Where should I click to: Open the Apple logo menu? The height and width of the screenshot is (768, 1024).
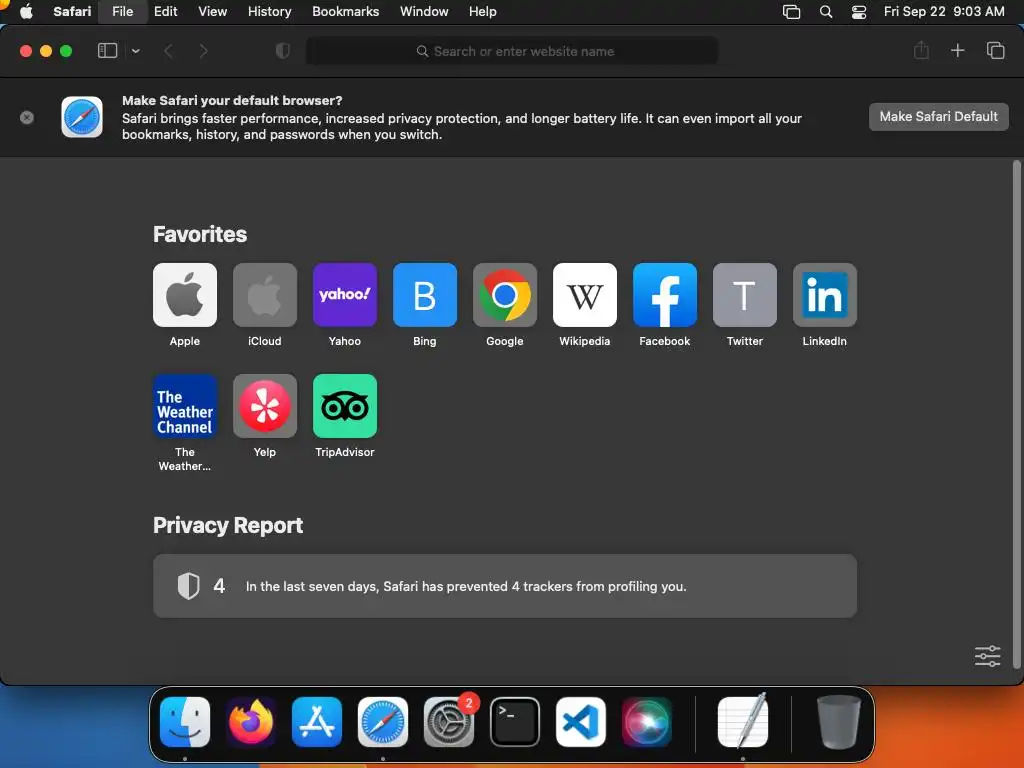point(26,12)
